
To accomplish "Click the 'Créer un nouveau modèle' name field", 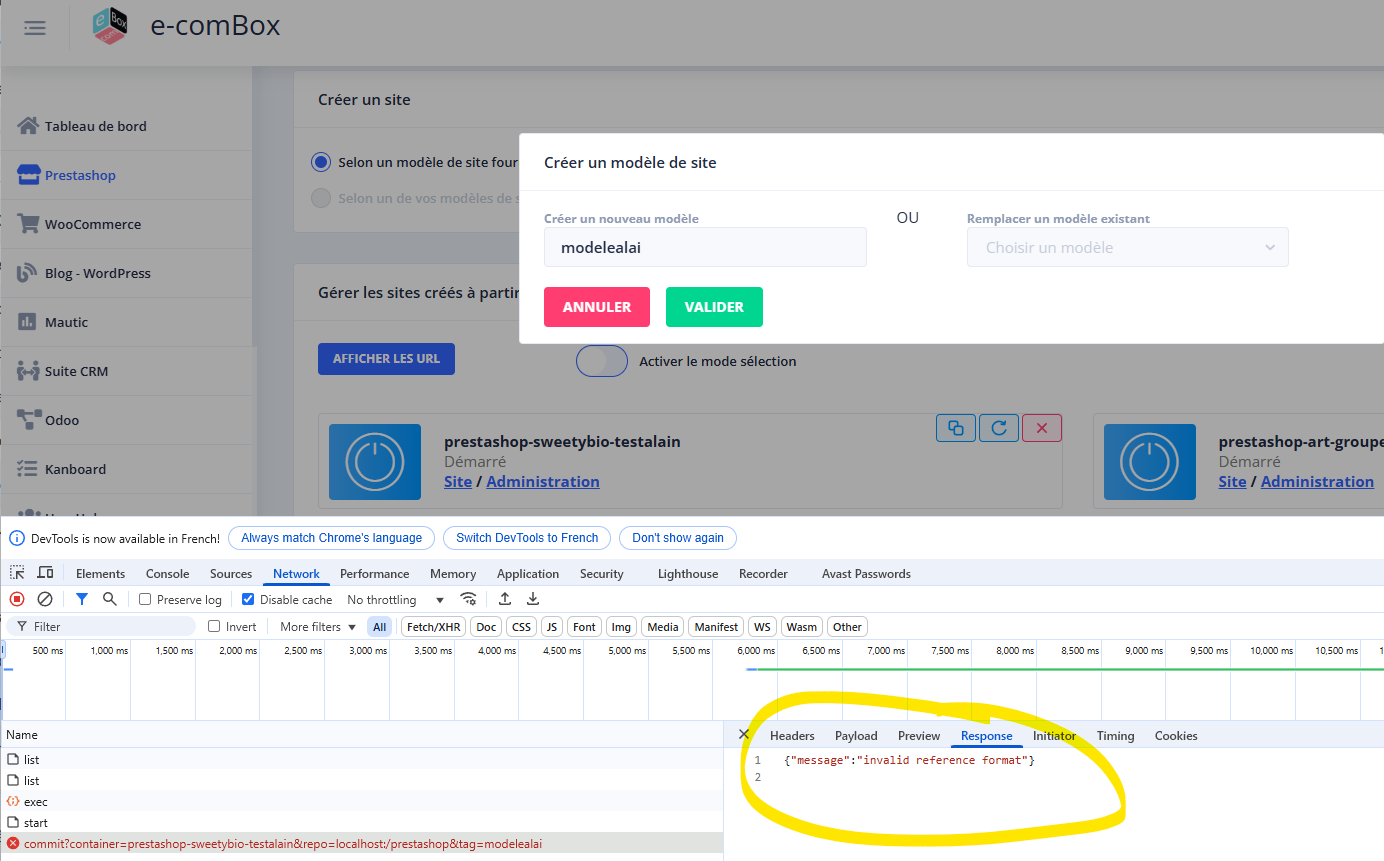I will pyautogui.click(x=705, y=247).
